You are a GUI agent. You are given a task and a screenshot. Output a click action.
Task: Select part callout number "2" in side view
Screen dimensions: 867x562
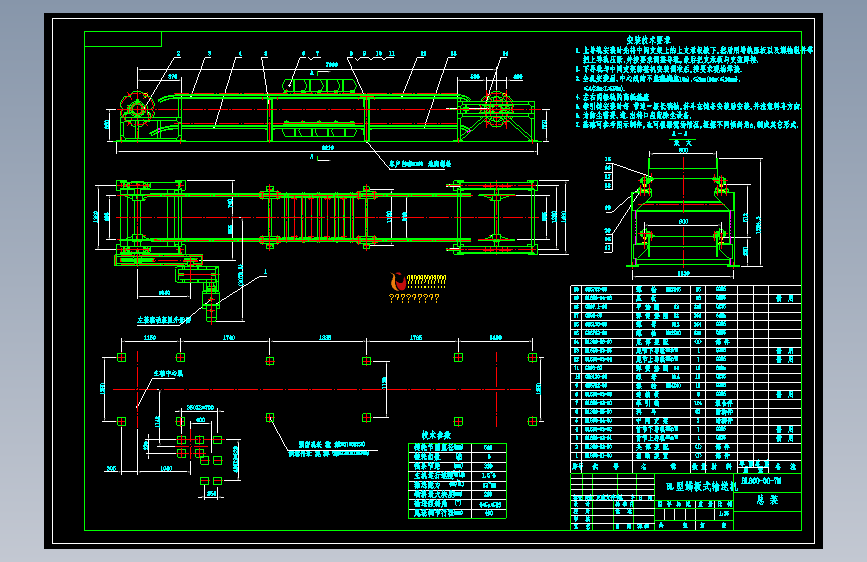pos(178,54)
